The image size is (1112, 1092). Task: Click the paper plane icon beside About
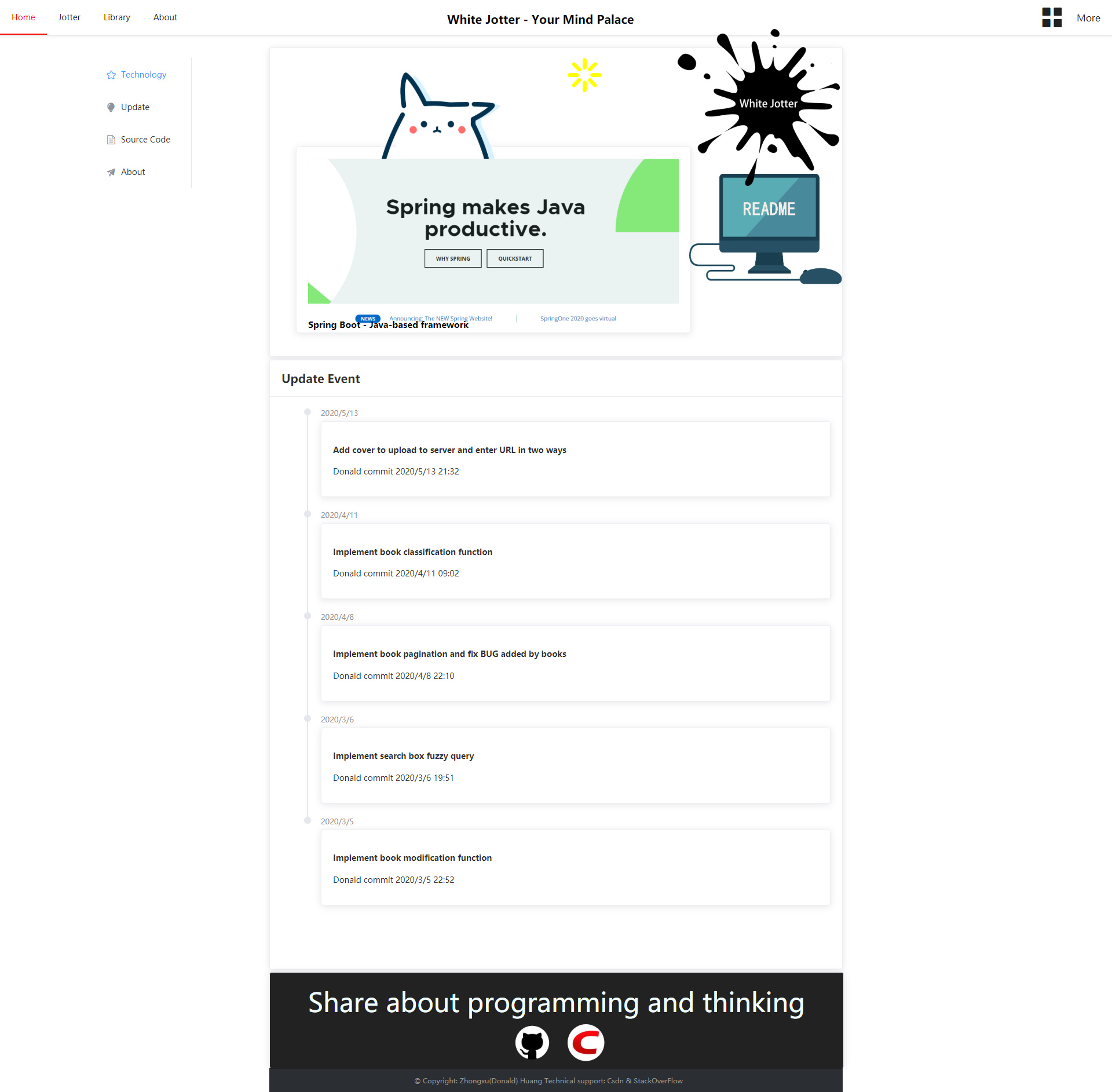[x=111, y=172]
